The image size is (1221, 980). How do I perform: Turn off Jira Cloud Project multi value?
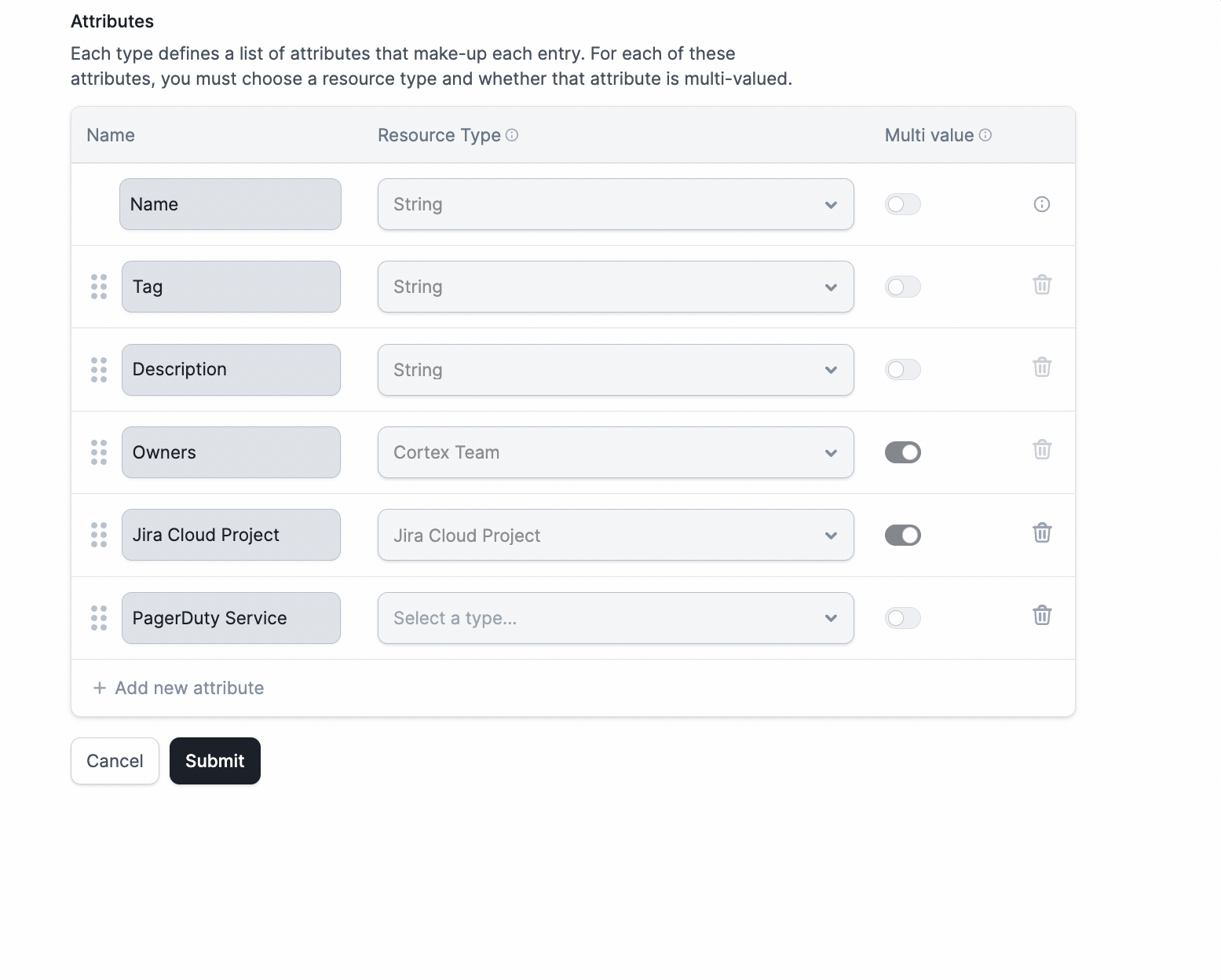[x=902, y=536]
